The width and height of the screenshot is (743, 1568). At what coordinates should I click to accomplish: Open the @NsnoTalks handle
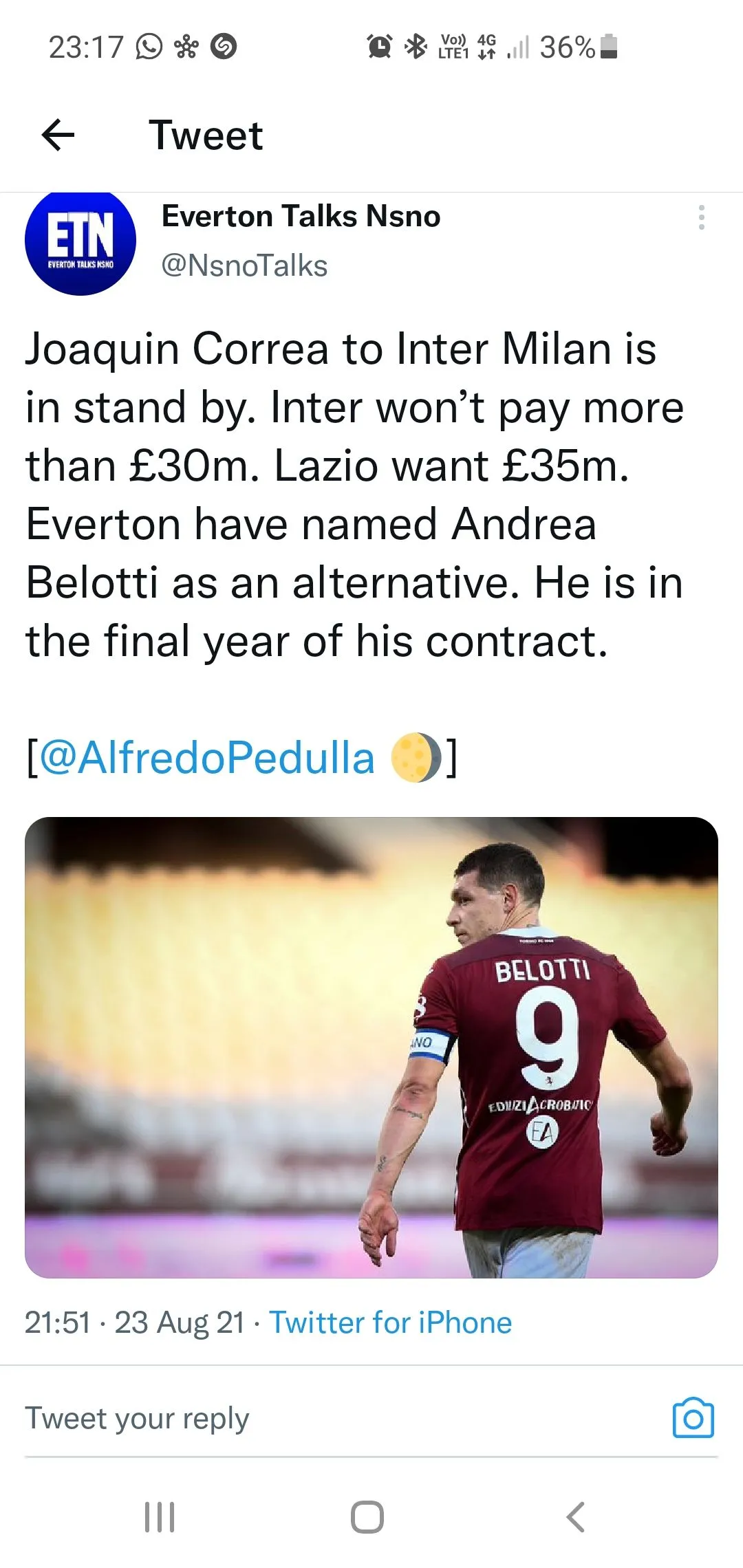click(244, 266)
